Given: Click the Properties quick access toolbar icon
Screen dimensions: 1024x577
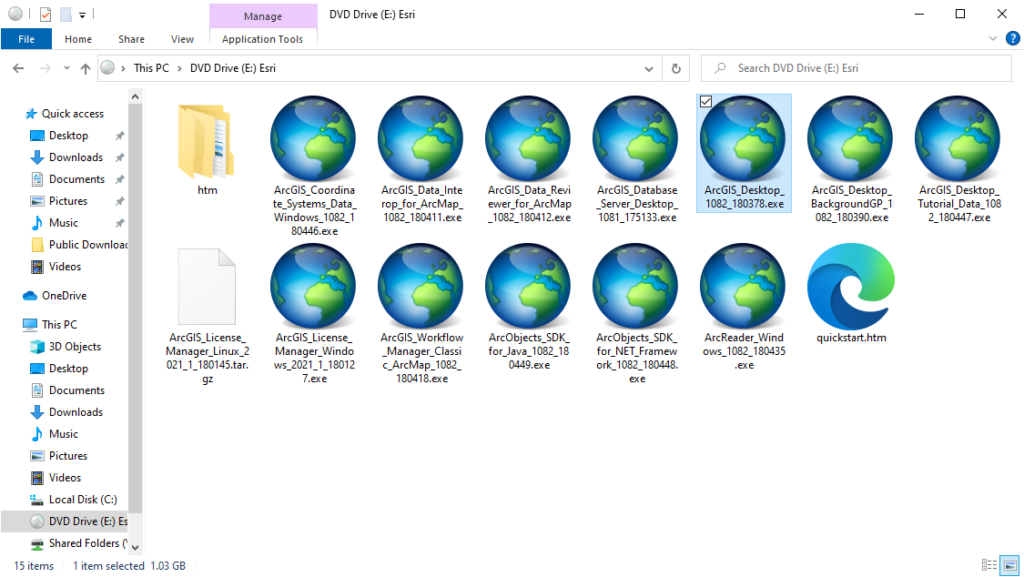Looking at the screenshot, I should tap(45, 14).
